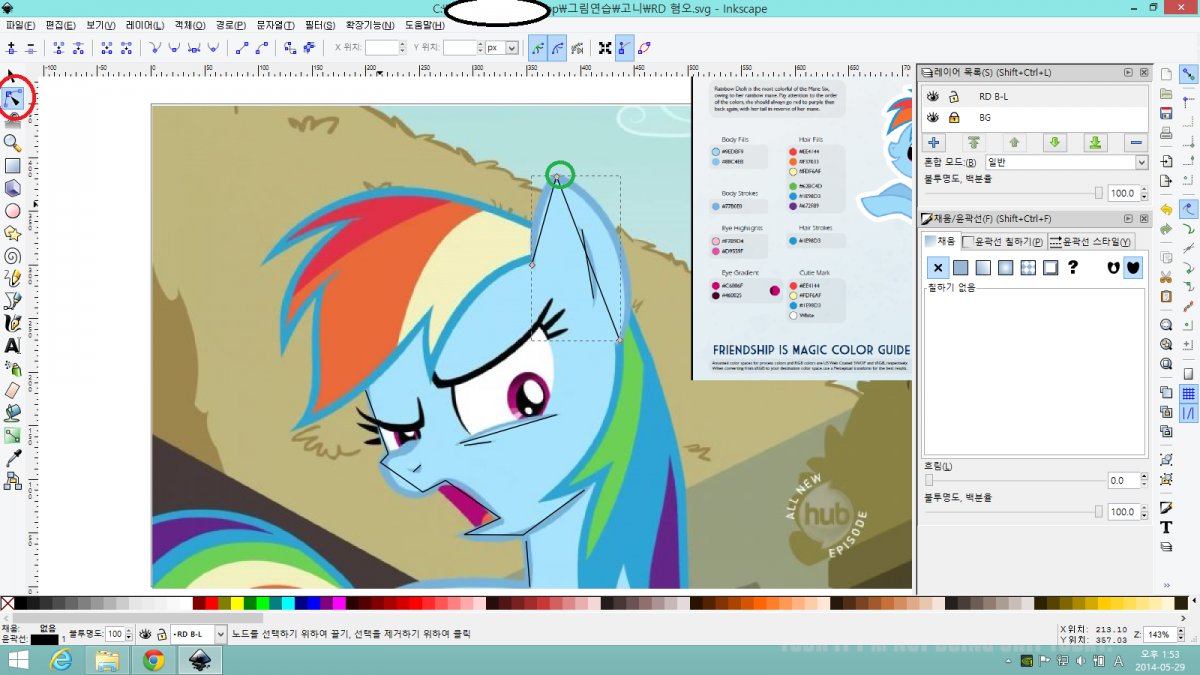Select Radial gradient fill button
This screenshot has height=675, width=1200.
click(x=1005, y=267)
